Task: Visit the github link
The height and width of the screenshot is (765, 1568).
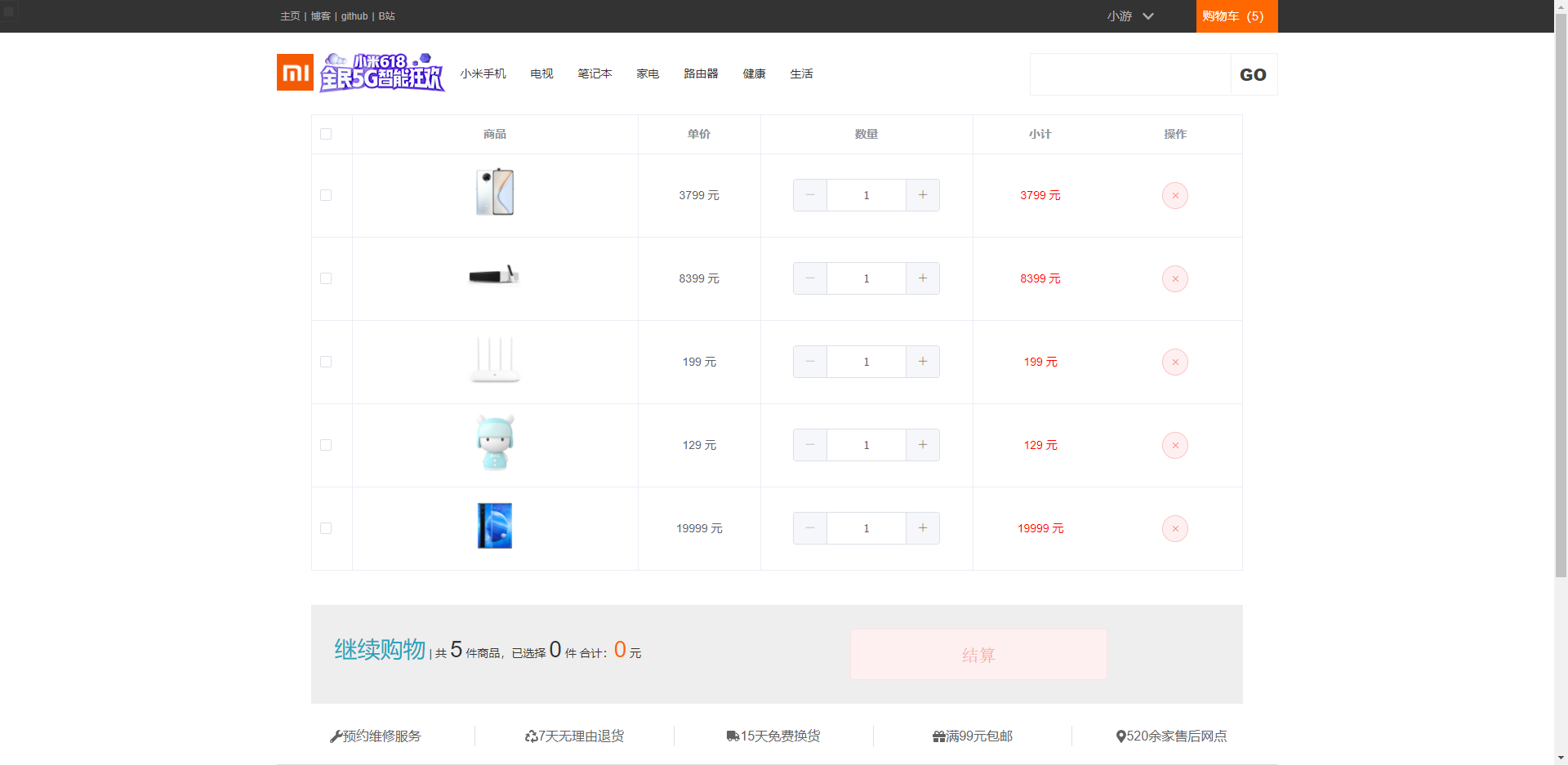Action: coord(354,16)
